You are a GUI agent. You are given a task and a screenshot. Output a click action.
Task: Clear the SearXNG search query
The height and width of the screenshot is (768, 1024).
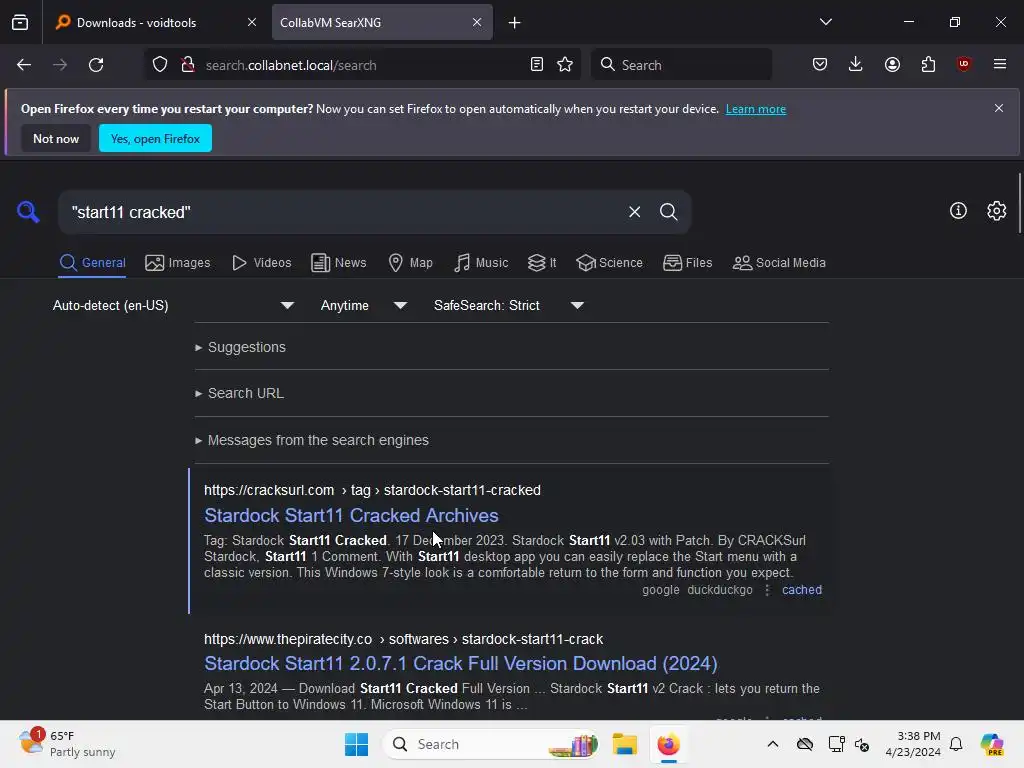(x=634, y=212)
